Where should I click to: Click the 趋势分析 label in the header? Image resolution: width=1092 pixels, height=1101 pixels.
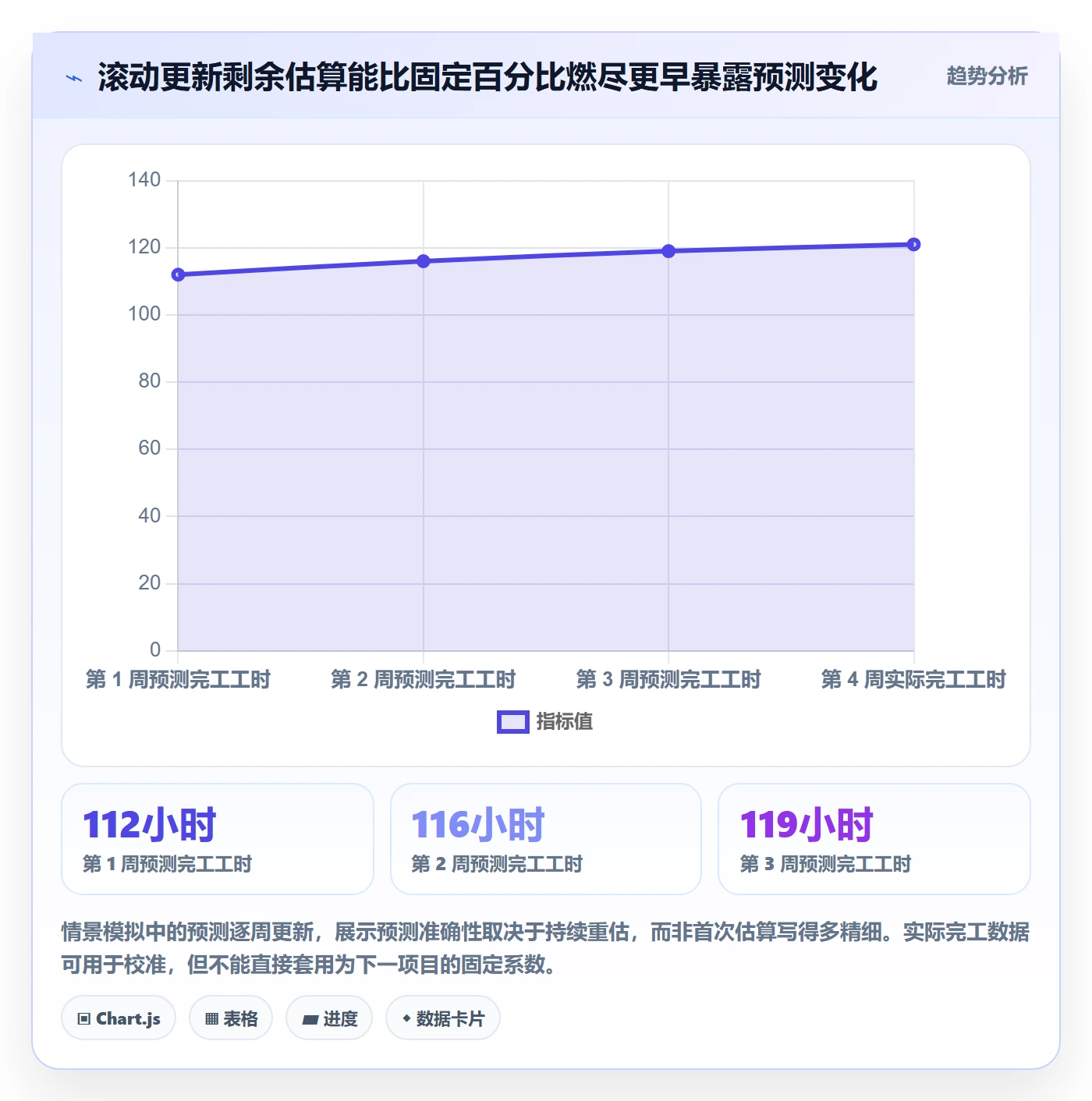(x=987, y=76)
